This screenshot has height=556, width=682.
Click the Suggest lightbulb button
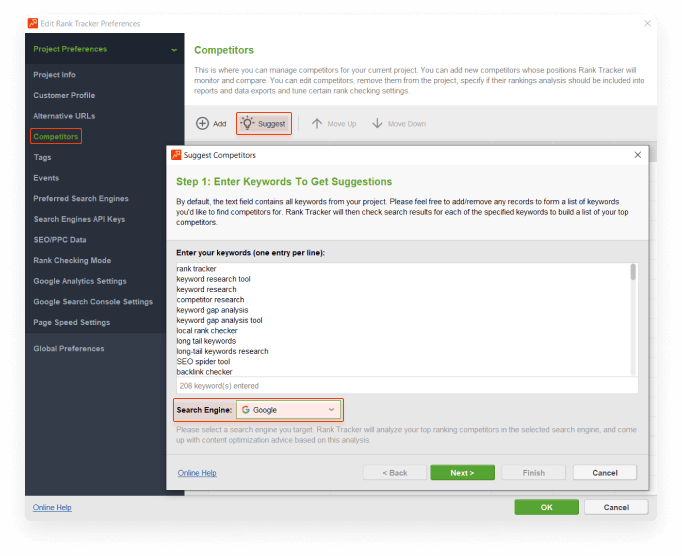tap(264, 124)
